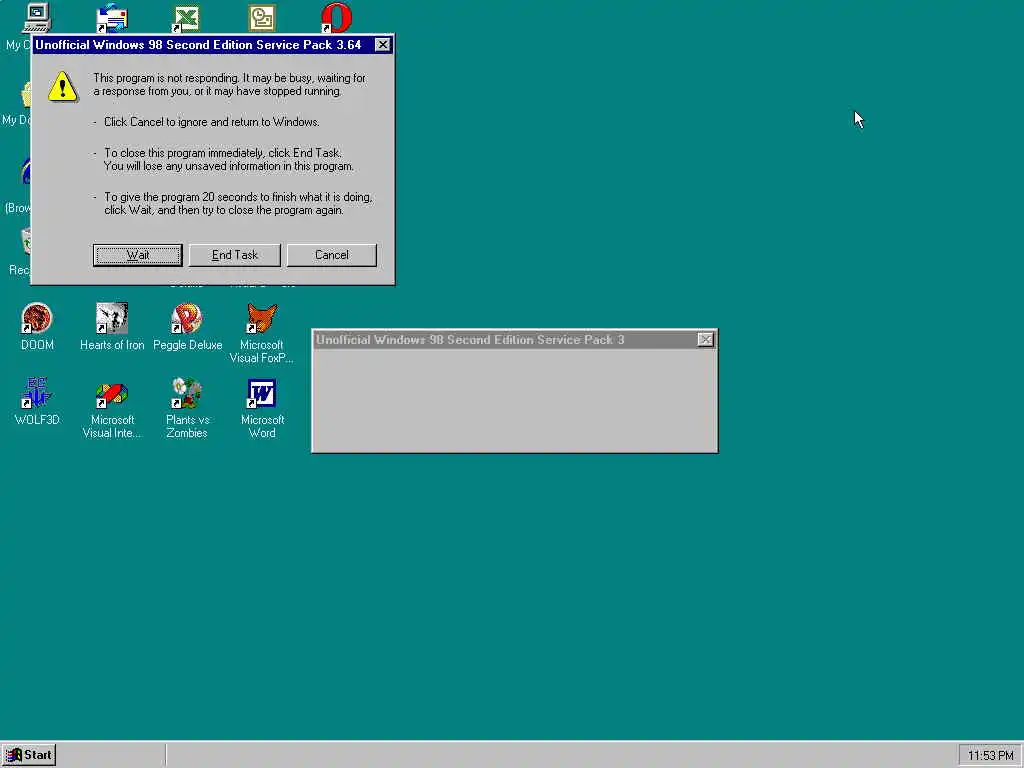
Task: Select the Hearts of Iron shortcut
Action: pos(112,327)
